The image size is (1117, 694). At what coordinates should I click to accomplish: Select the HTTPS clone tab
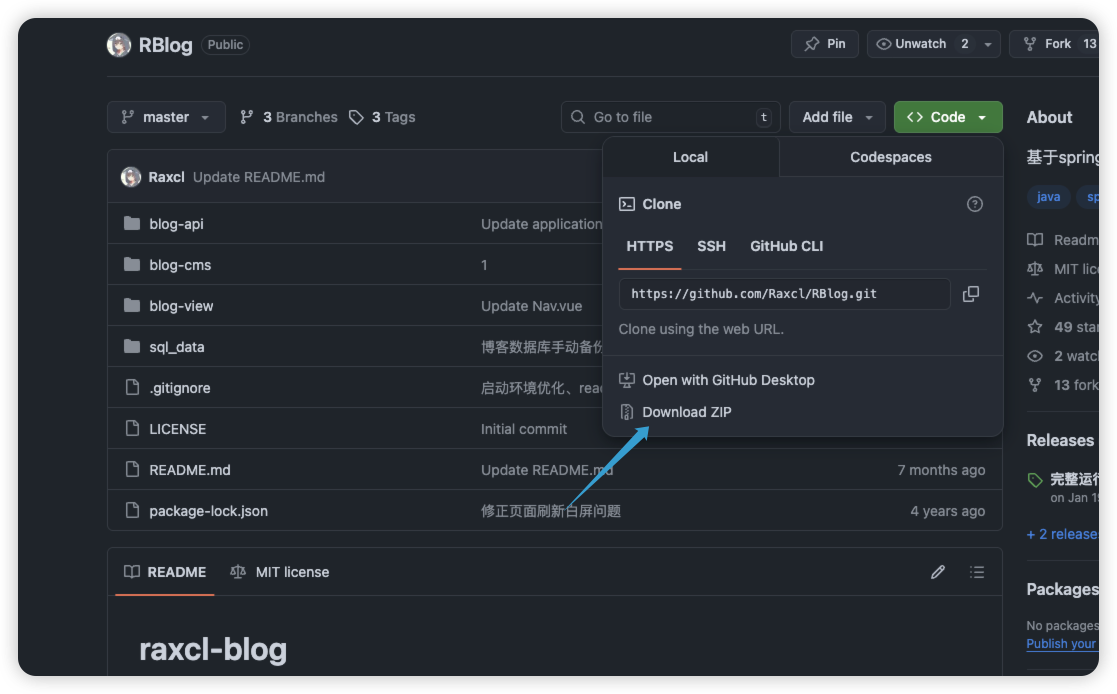[x=650, y=246]
